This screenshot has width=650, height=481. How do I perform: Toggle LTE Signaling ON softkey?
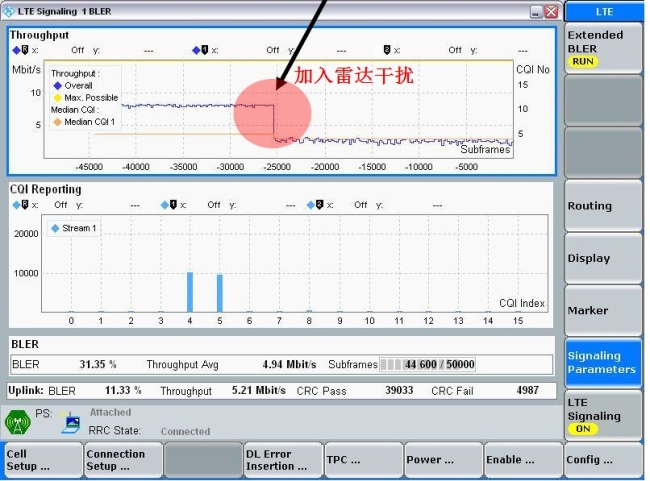click(604, 415)
